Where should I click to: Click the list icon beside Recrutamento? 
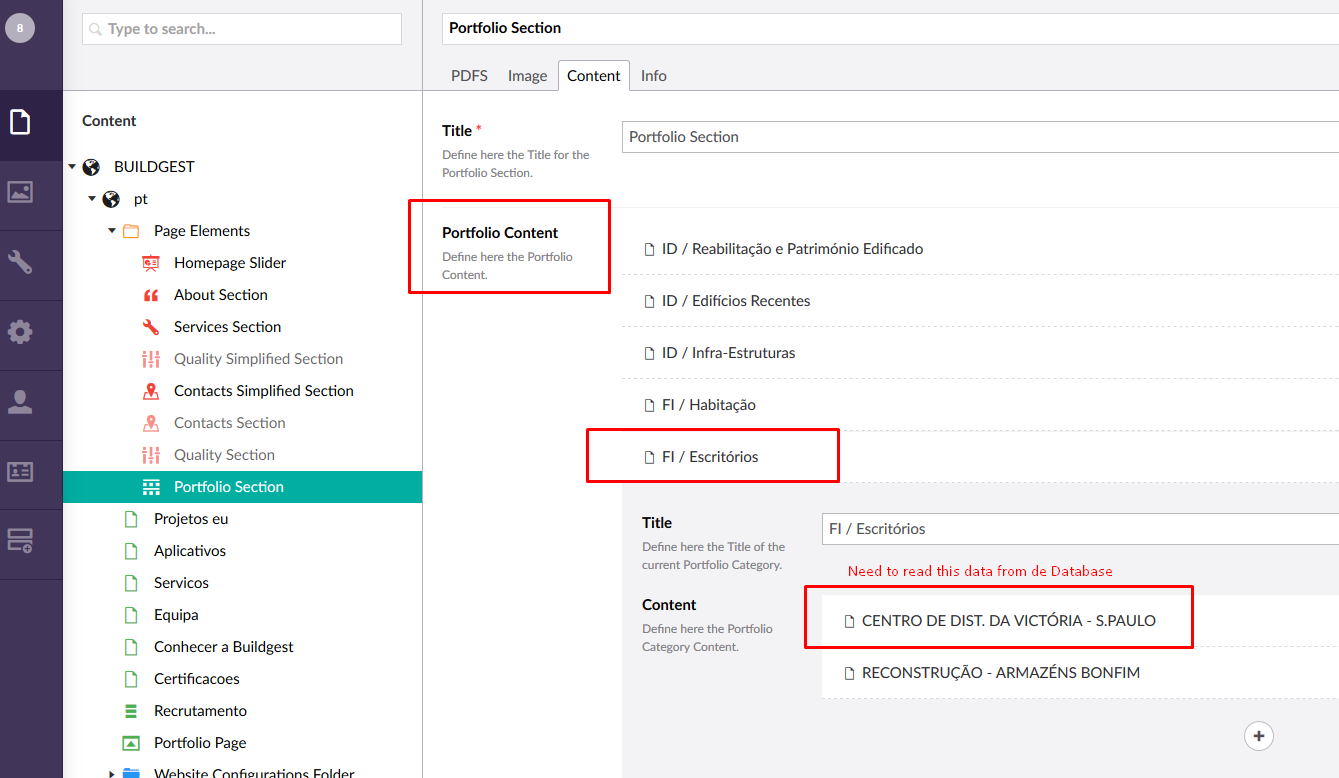click(130, 711)
